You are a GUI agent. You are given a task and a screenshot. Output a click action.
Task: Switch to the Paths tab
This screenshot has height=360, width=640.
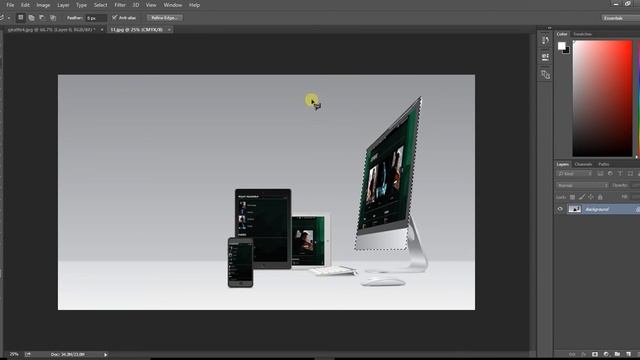(604, 164)
